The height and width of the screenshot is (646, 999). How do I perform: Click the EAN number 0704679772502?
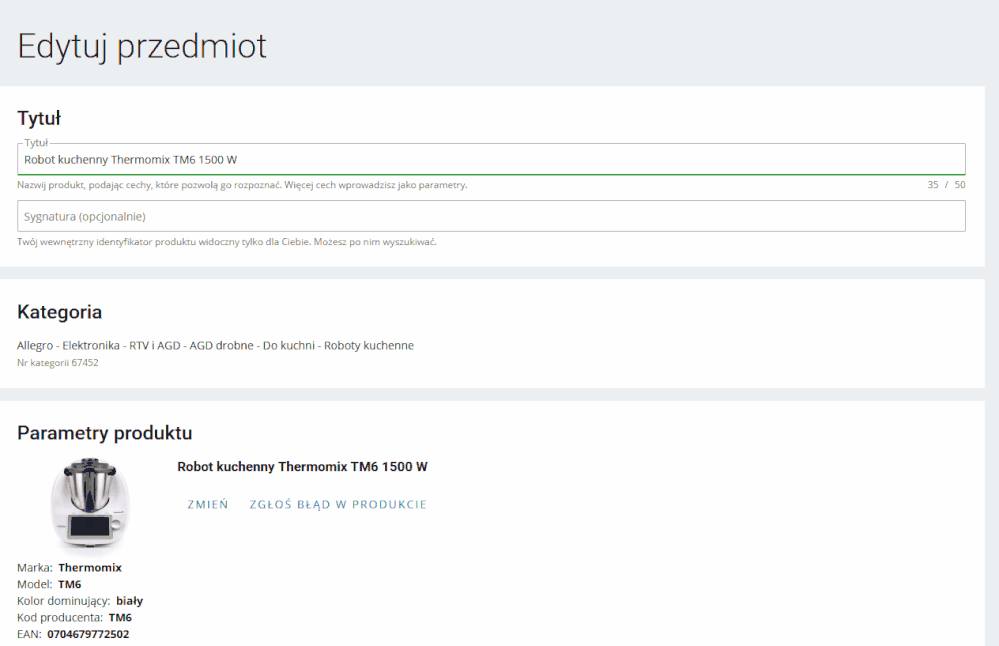[x=88, y=634]
